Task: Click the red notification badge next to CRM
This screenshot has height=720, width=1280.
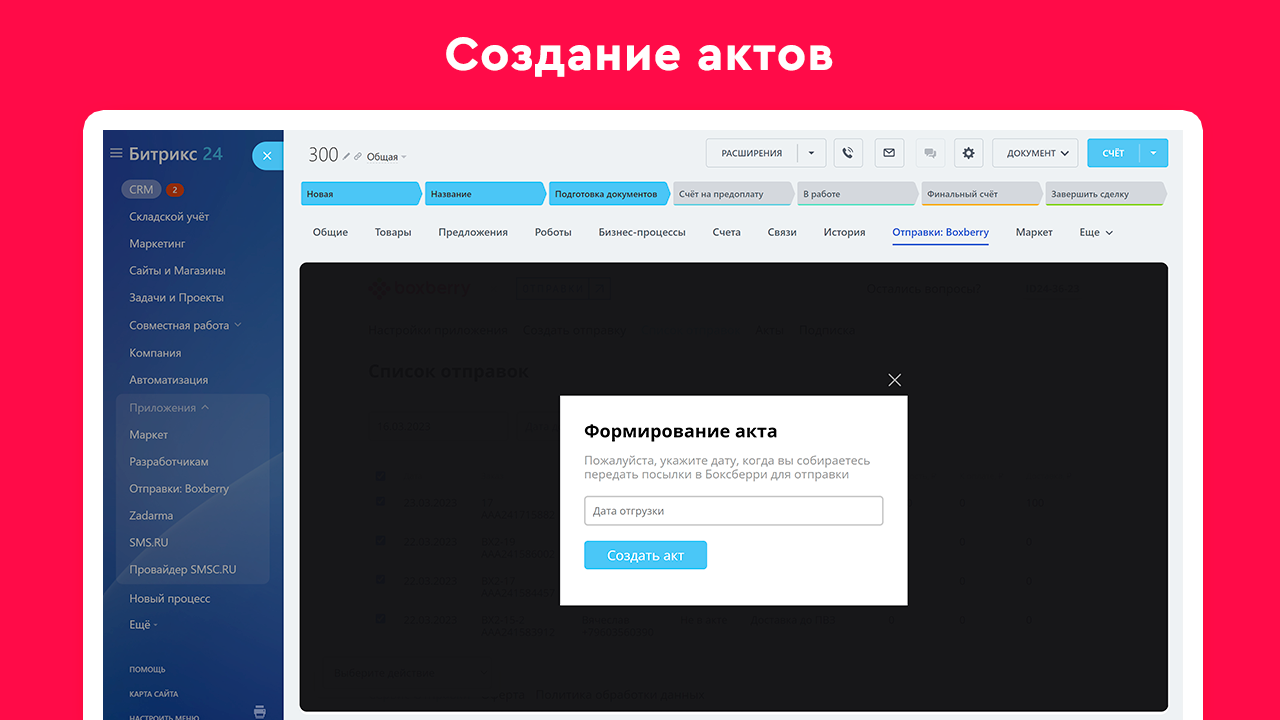Action: (x=175, y=190)
